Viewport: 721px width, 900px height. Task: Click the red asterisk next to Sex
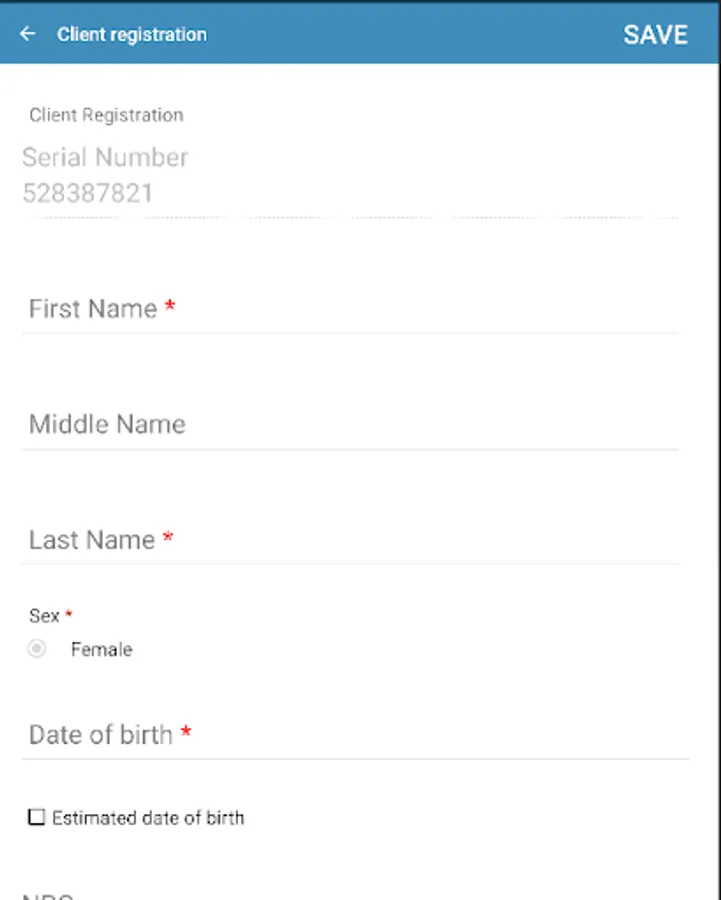pyautogui.click(x=69, y=615)
